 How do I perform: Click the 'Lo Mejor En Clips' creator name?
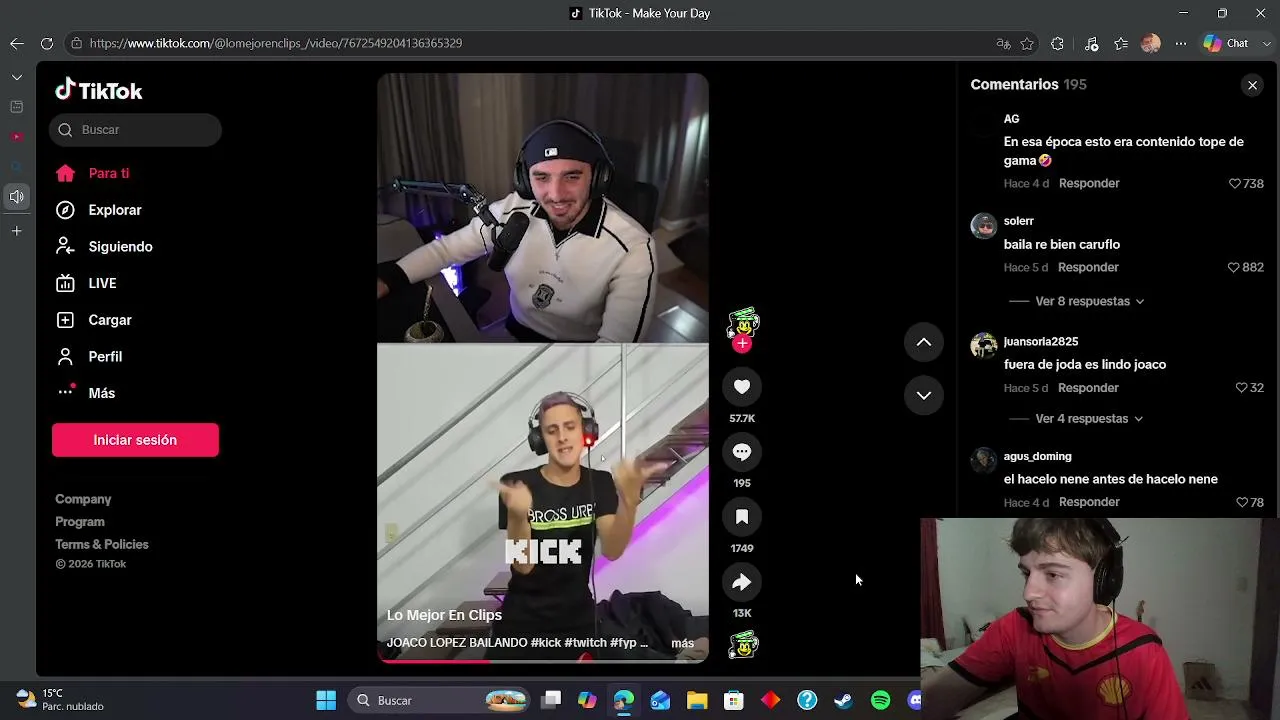point(444,615)
